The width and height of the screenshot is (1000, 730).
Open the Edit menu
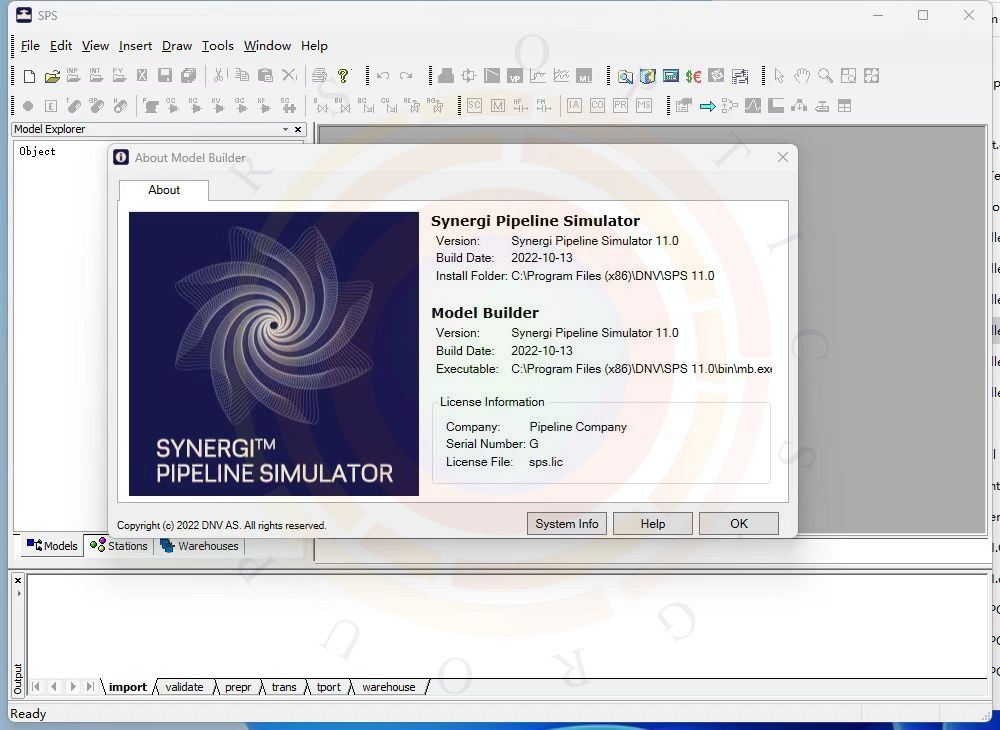tap(61, 46)
